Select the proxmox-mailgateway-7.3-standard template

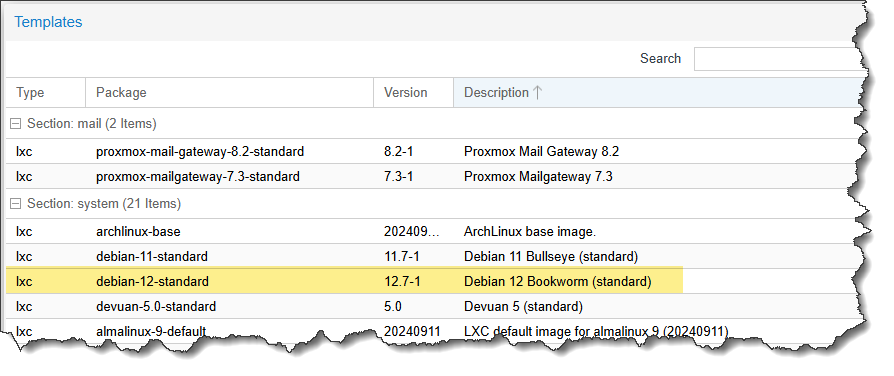click(433, 177)
